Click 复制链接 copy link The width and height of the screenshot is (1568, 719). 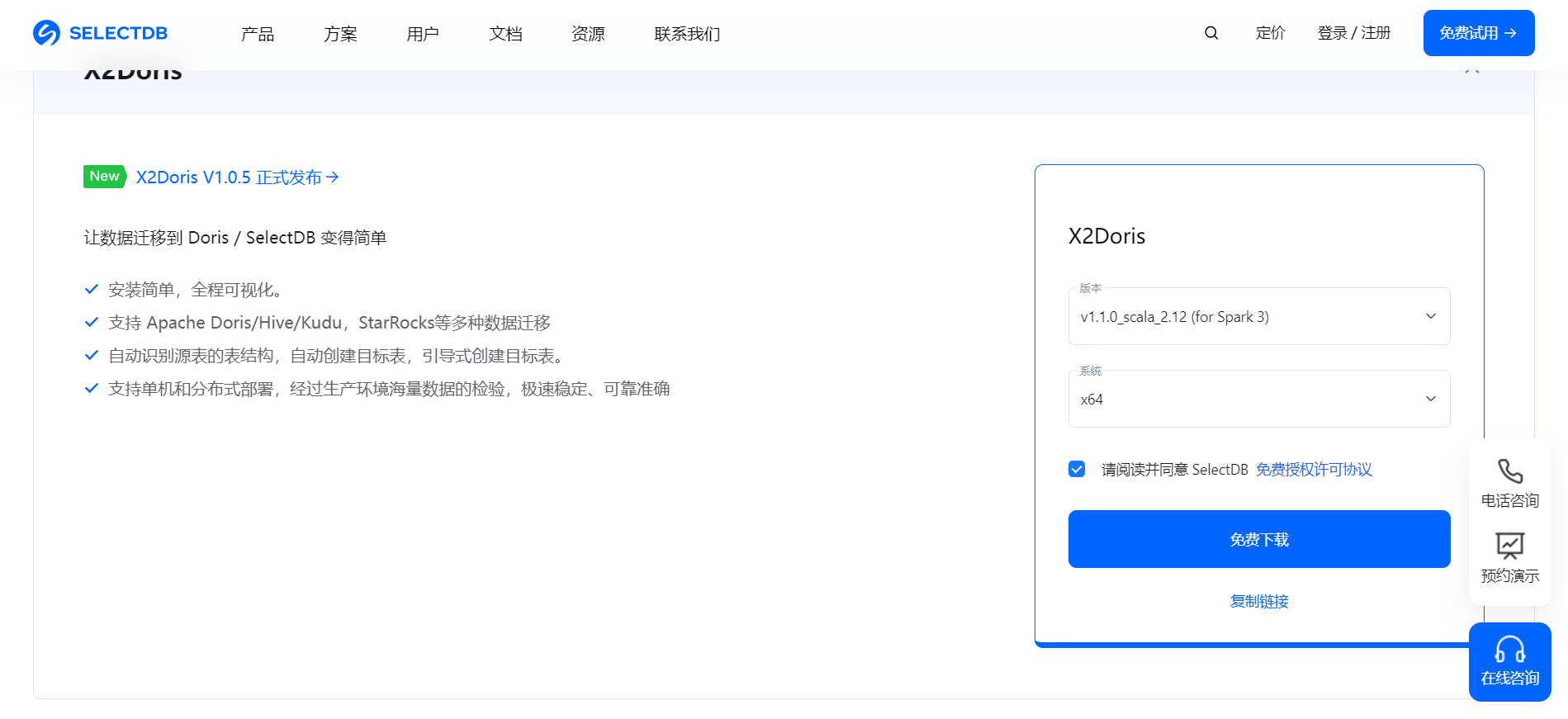[1259, 602]
